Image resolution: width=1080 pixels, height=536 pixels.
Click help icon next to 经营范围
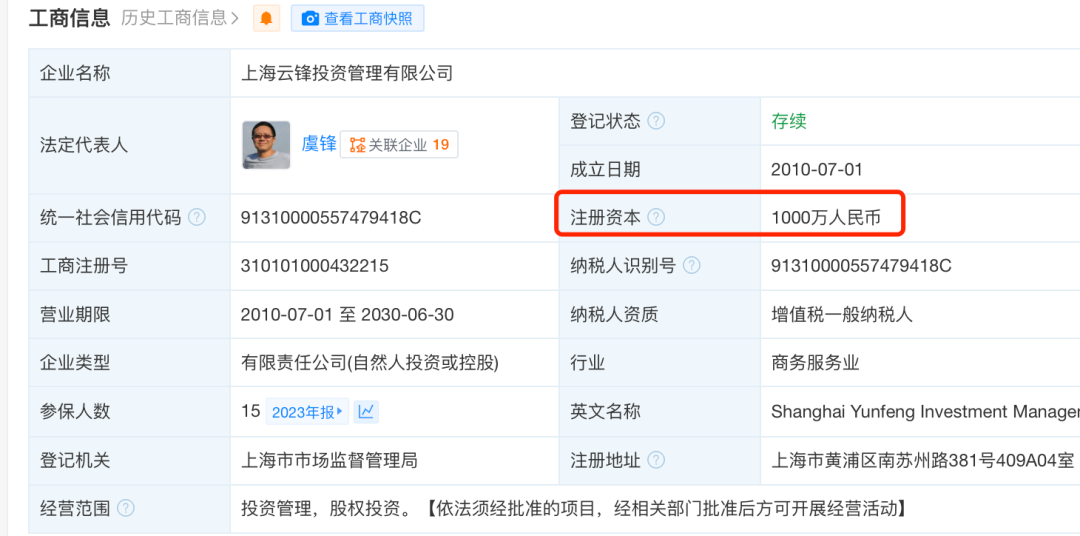tap(125, 508)
